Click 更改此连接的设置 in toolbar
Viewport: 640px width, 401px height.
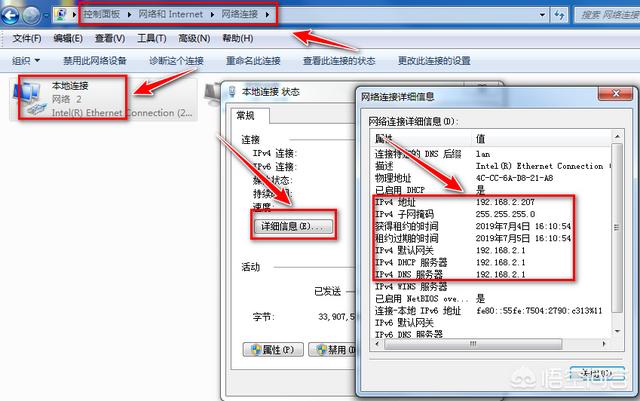[x=433, y=61]
